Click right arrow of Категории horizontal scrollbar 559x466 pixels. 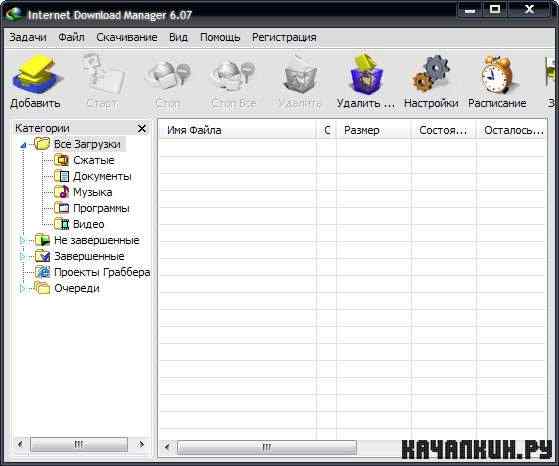click(142, 444)
